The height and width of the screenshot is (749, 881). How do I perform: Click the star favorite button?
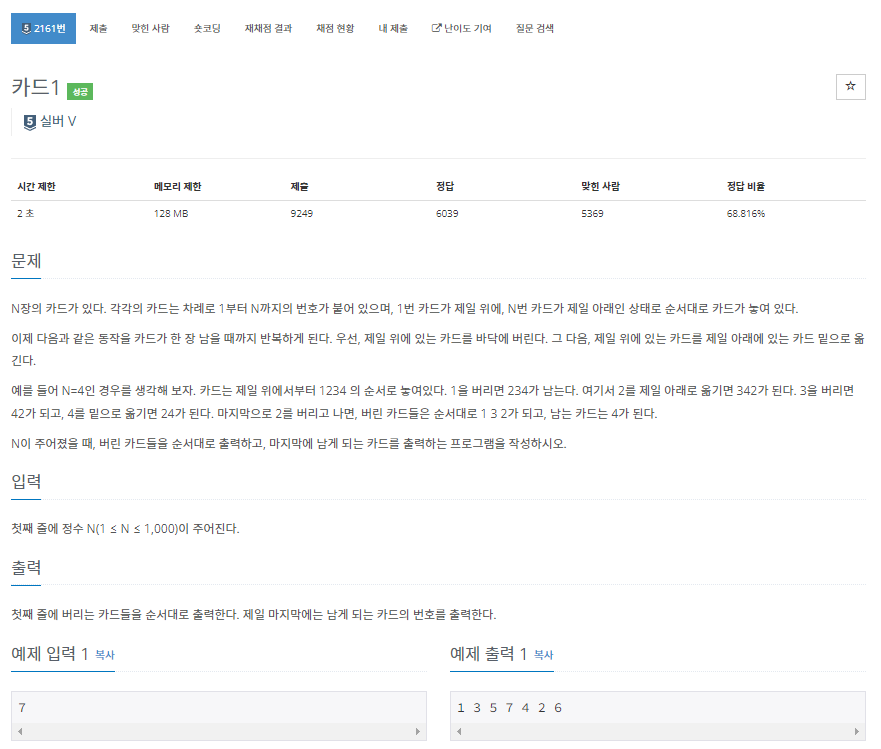coord(850,87)
